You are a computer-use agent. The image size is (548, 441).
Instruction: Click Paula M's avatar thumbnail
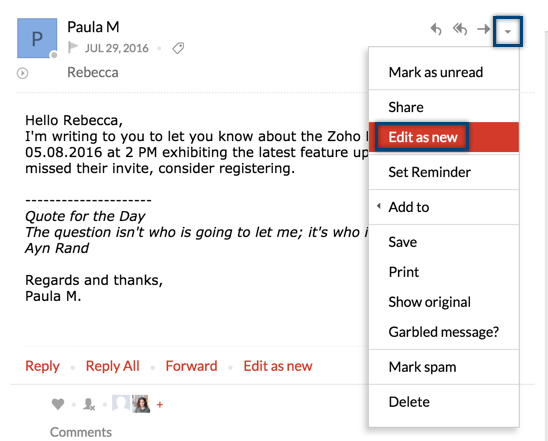pyautogui.click(x=37, y=38)
